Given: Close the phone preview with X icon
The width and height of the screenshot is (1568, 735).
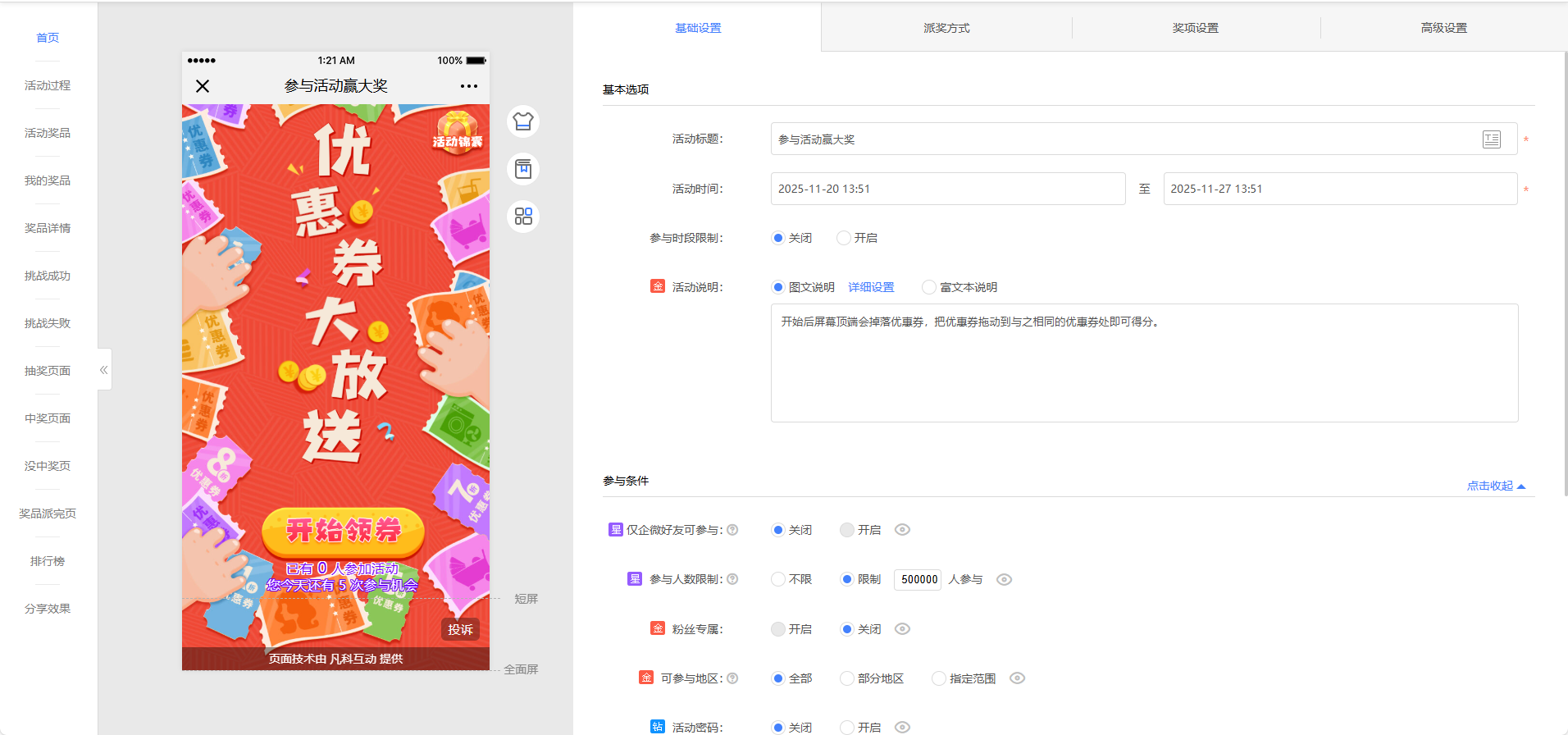Looking at the screenshot, I should [x=203, y=86].
